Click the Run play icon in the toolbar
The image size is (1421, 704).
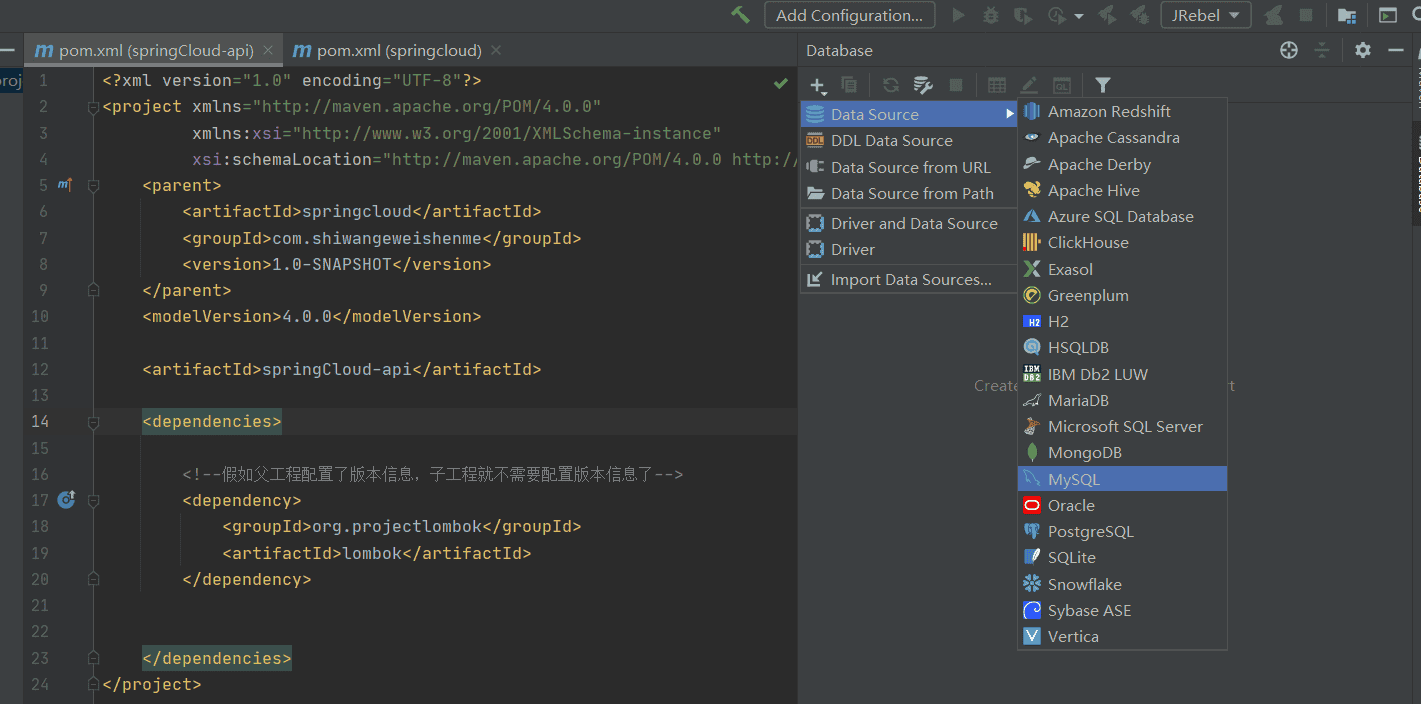[959, 15]
